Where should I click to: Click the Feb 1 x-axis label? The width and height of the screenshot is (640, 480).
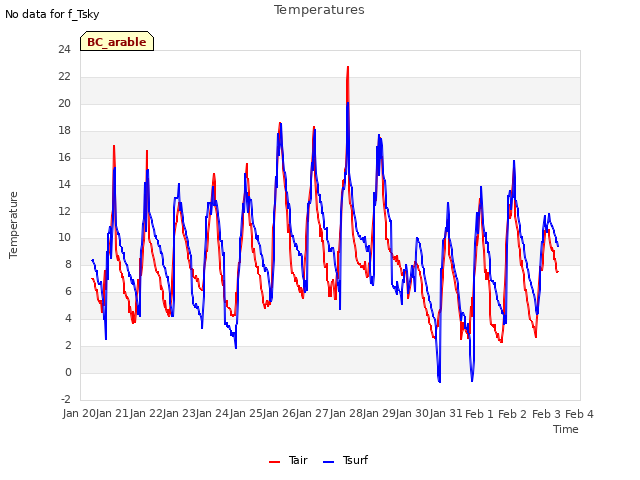click(x=480, y=414)
